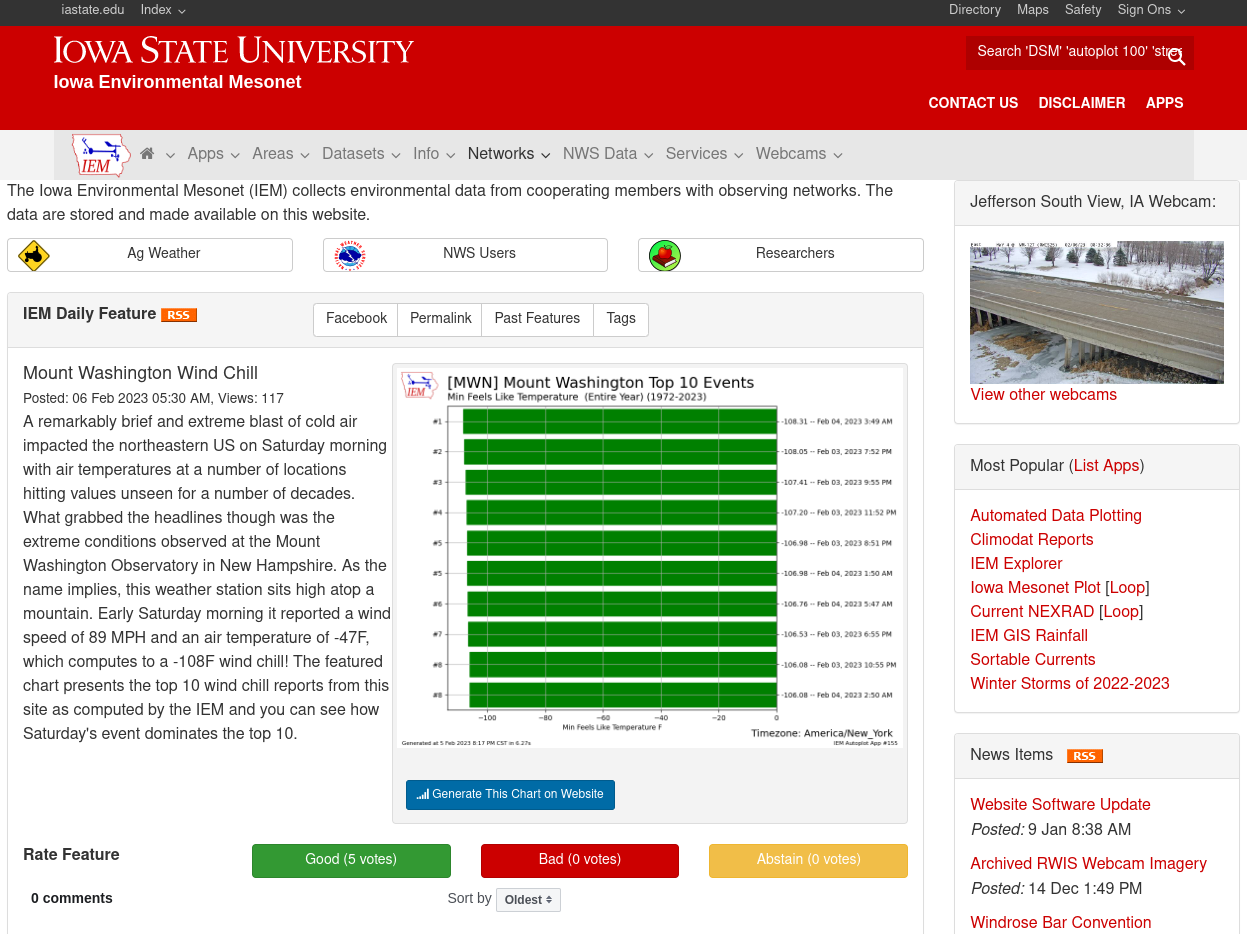
Task: Open Automated Data Plotting
Action: [x=1056, y=516]
